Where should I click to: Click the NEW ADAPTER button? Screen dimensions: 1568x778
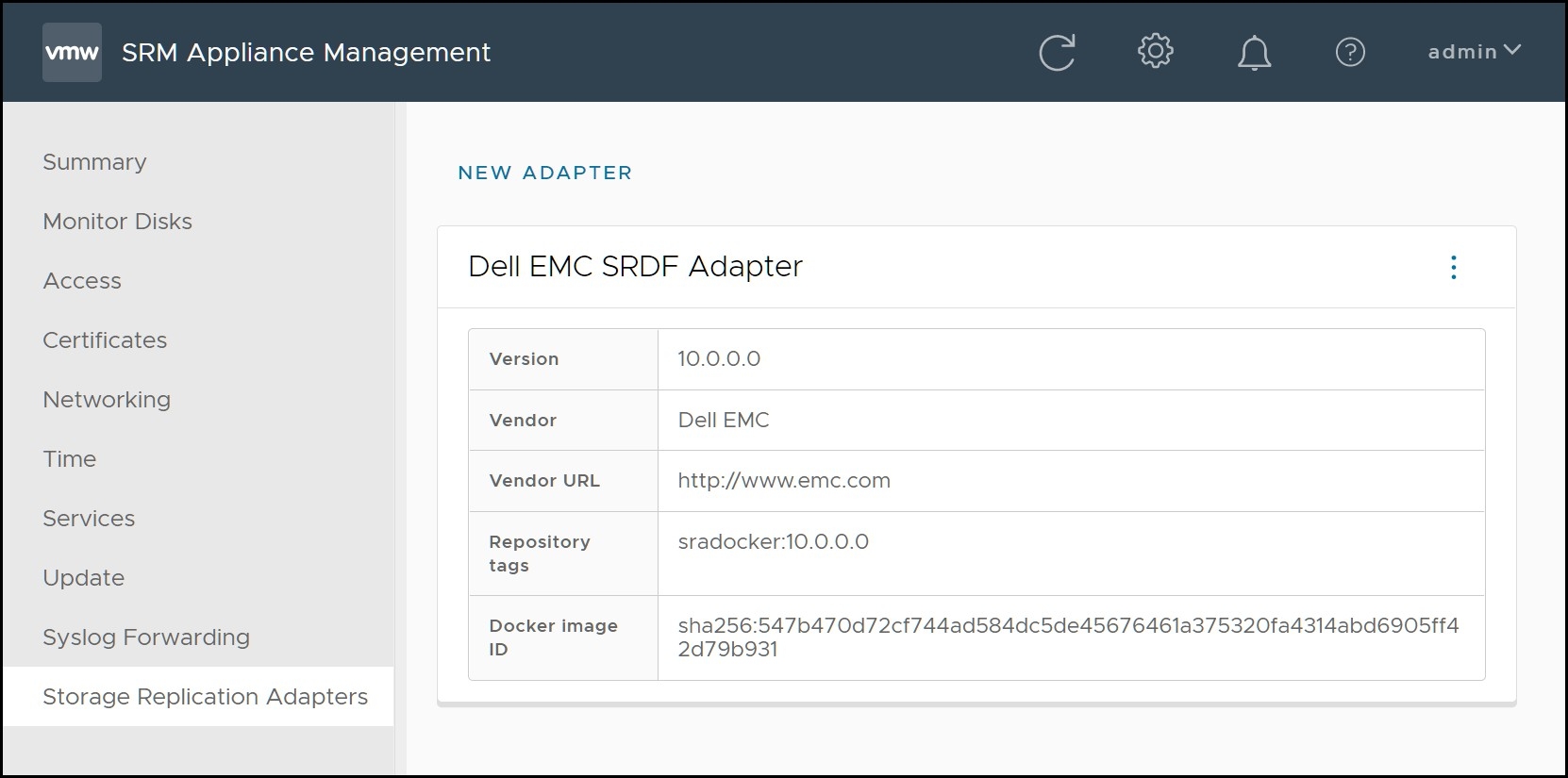coord(545,173)
